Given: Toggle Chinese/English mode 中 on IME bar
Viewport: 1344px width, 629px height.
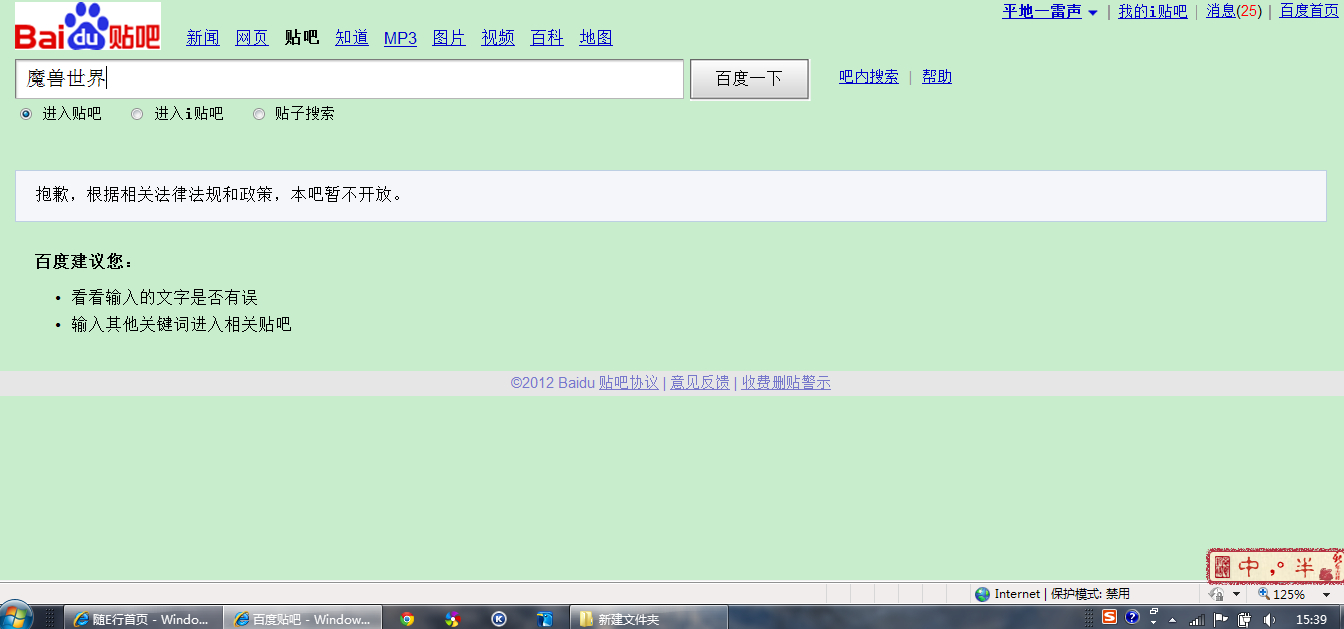Looking at the screenshot, I should click(x=1249, y=567).
